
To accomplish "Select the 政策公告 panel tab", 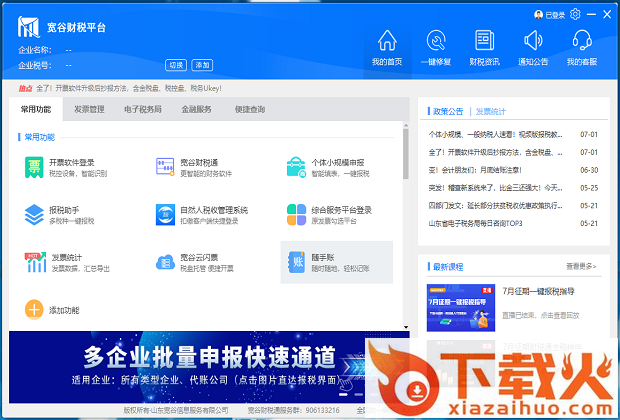I will pos(448,112).
